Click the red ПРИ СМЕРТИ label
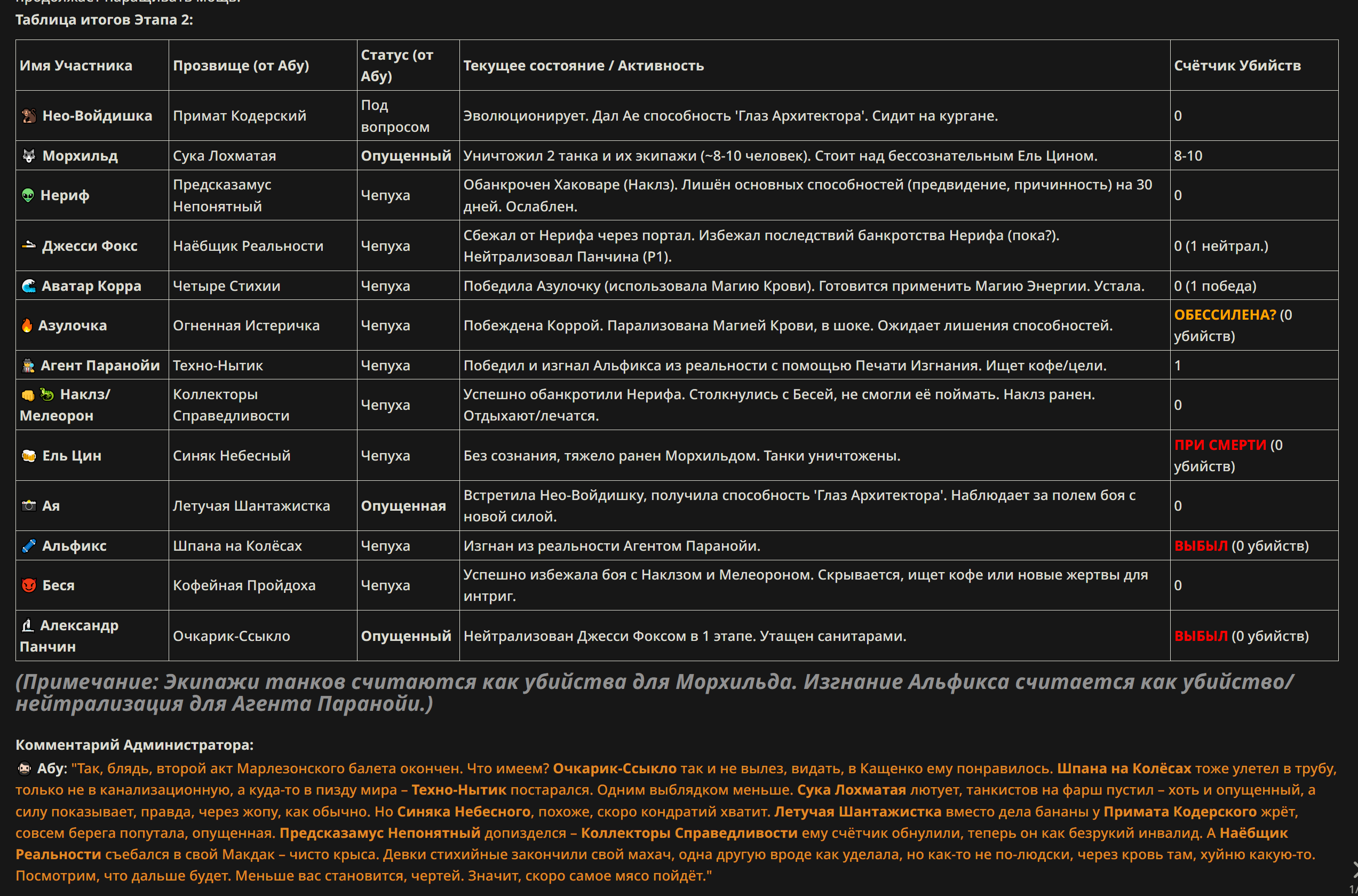 pyautogui.click(x=1220, y=445)
